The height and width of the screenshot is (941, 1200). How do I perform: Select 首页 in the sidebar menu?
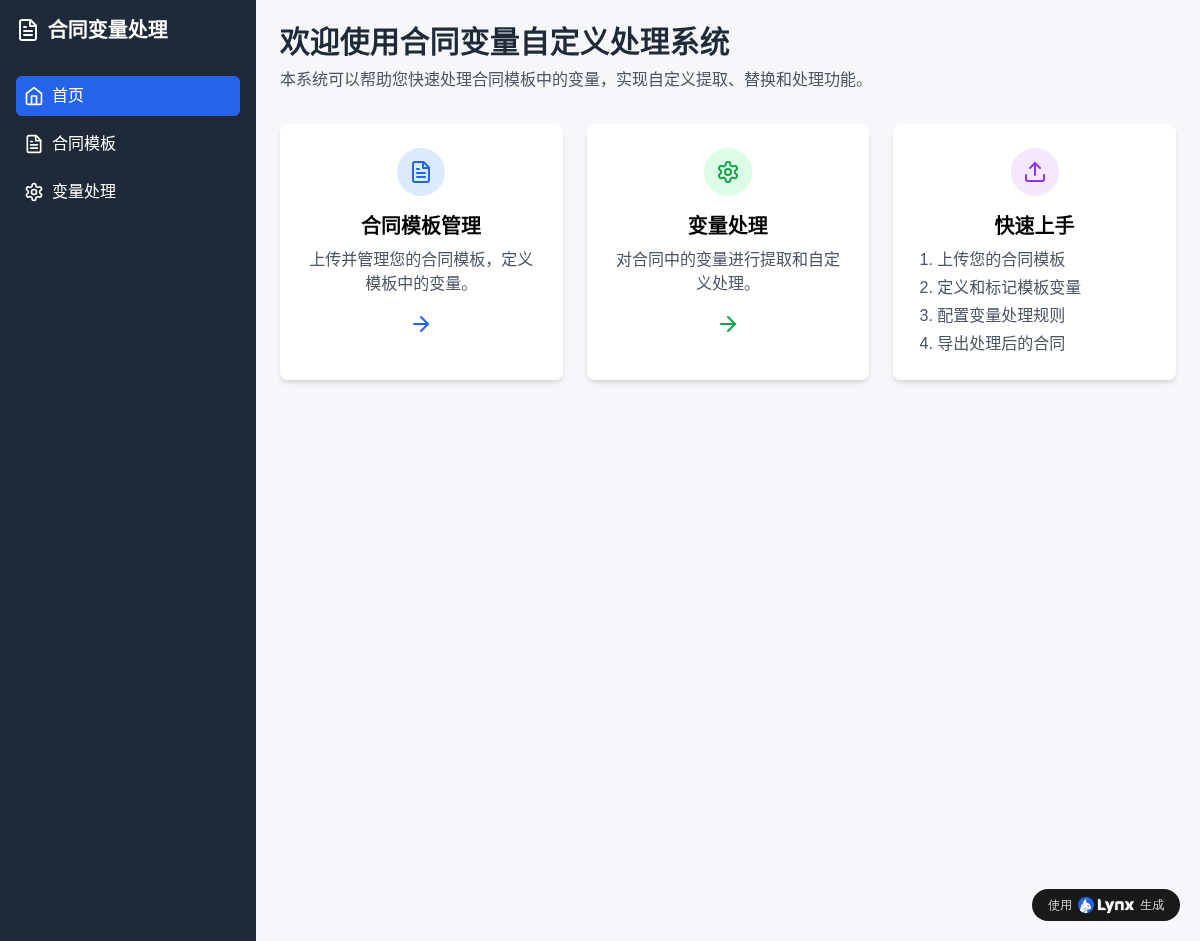point(68,96)
